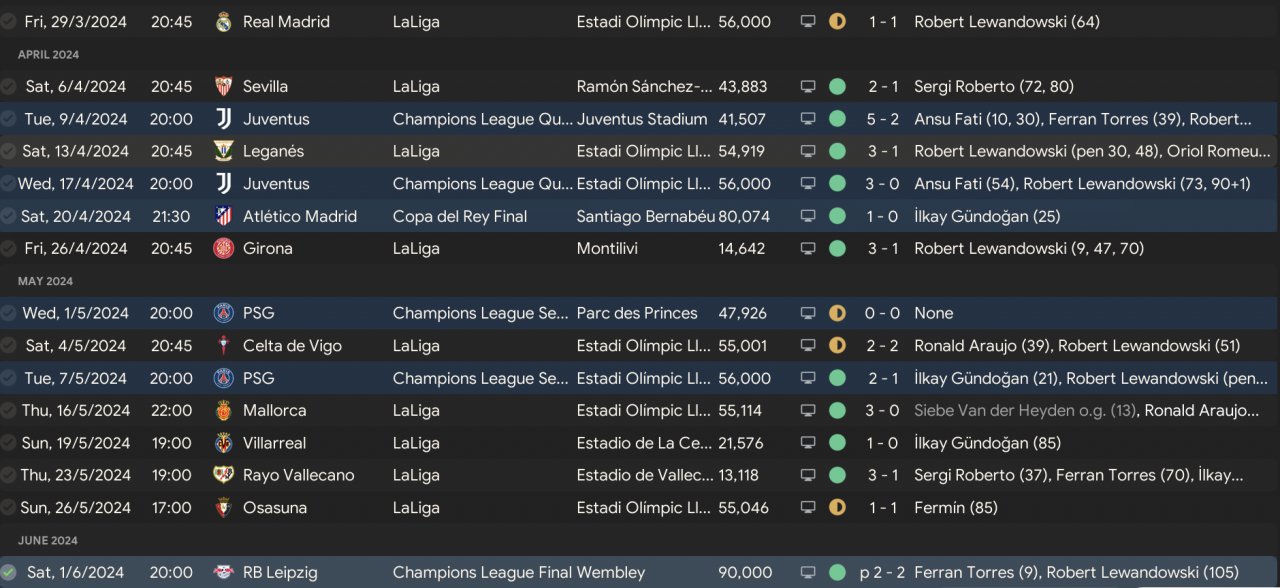This screenshot has width=1280, height=588.
Task: Open the Rayo Vallecano team link
Action: 298,475
